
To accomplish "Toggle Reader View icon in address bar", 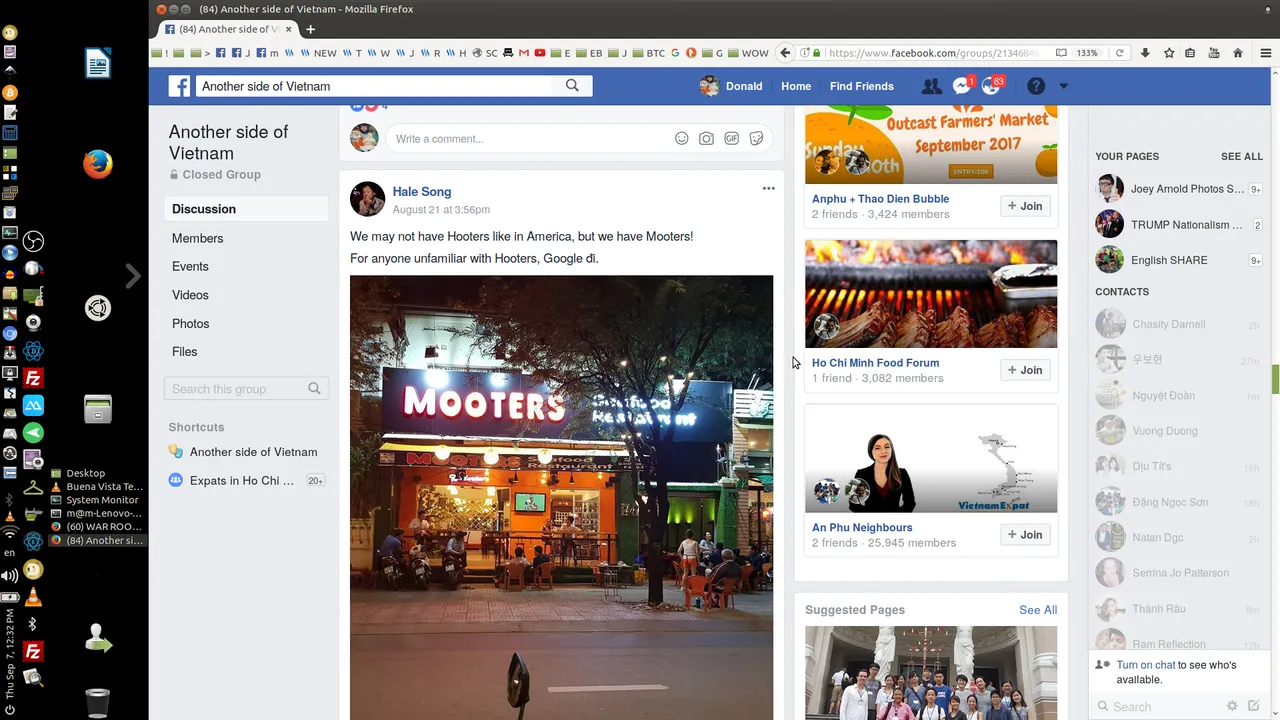I will click(1061, 53).
